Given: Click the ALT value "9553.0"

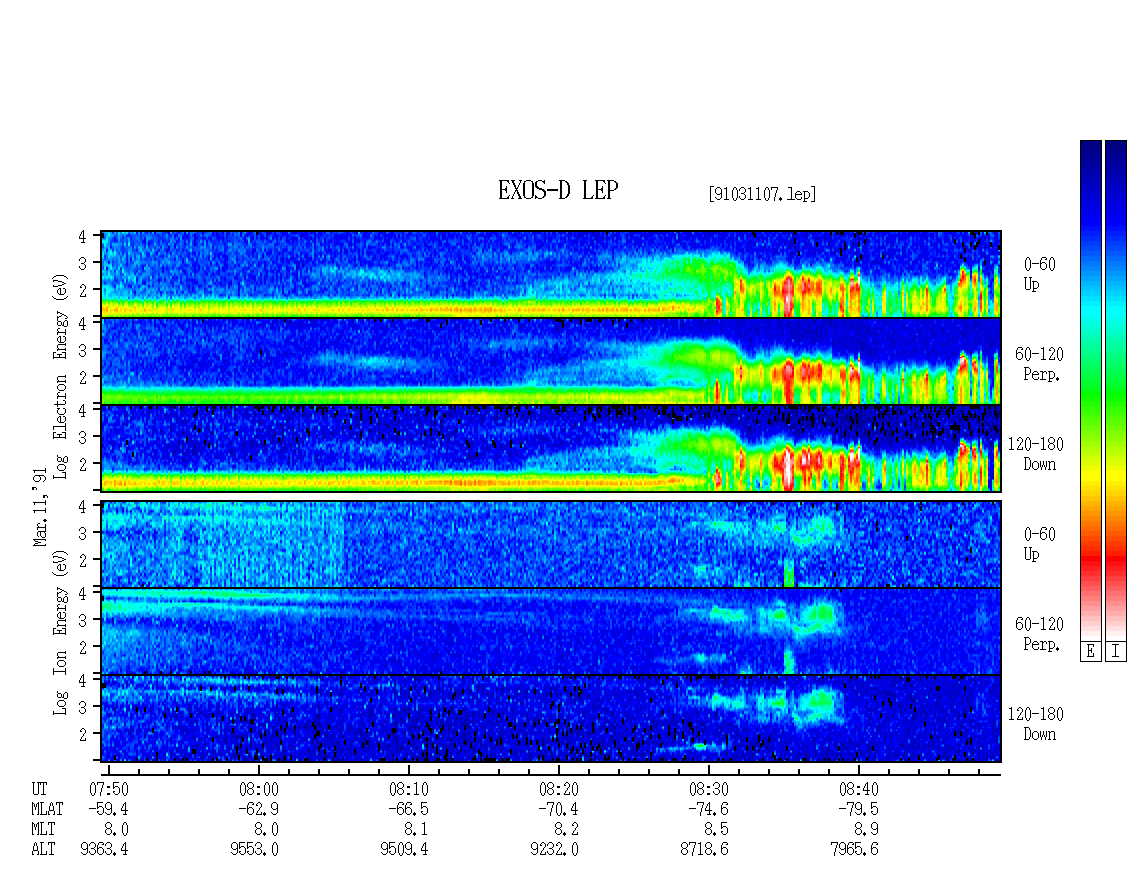Looking at the screenshot, I should [254, 850].
